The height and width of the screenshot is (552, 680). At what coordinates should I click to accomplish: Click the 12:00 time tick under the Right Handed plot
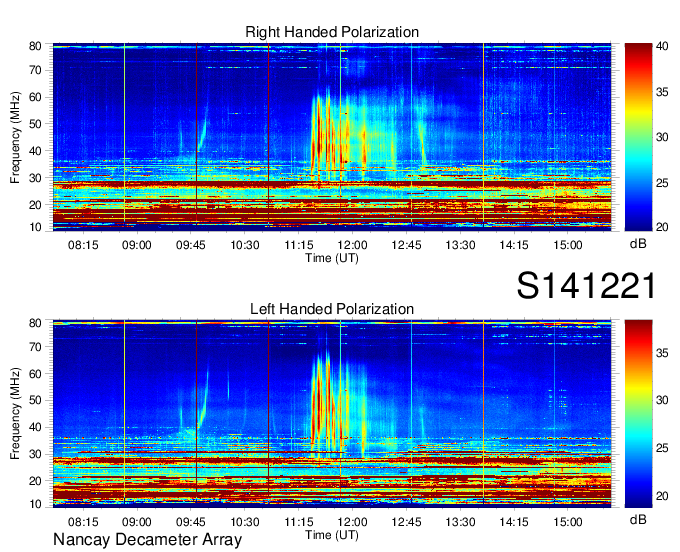(x=353, y=245)
